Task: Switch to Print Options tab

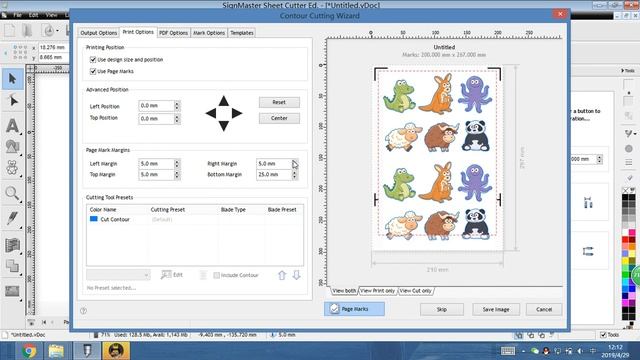Action: 138,32
